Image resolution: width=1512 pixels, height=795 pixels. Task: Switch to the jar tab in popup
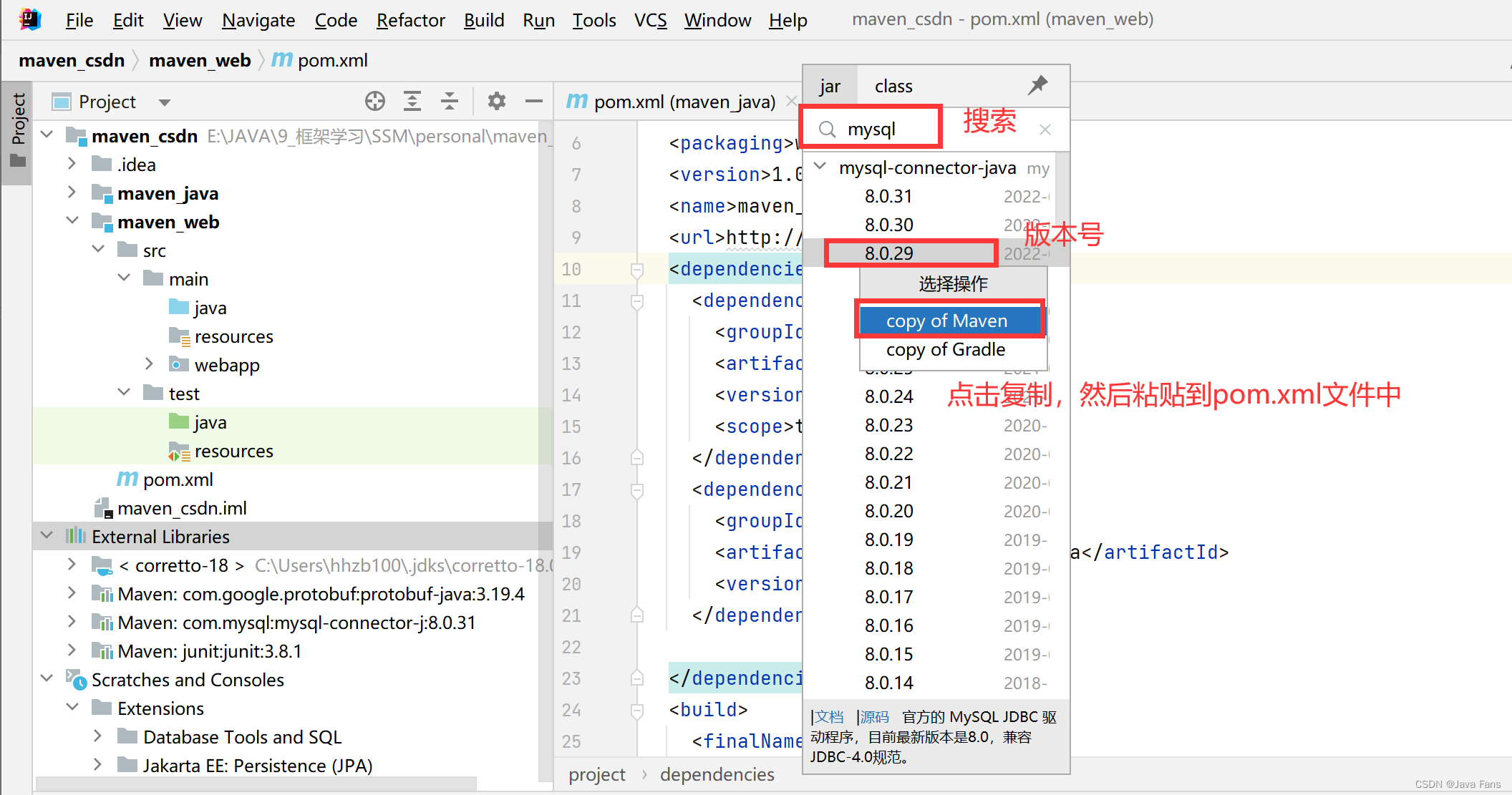pos(830,87)
